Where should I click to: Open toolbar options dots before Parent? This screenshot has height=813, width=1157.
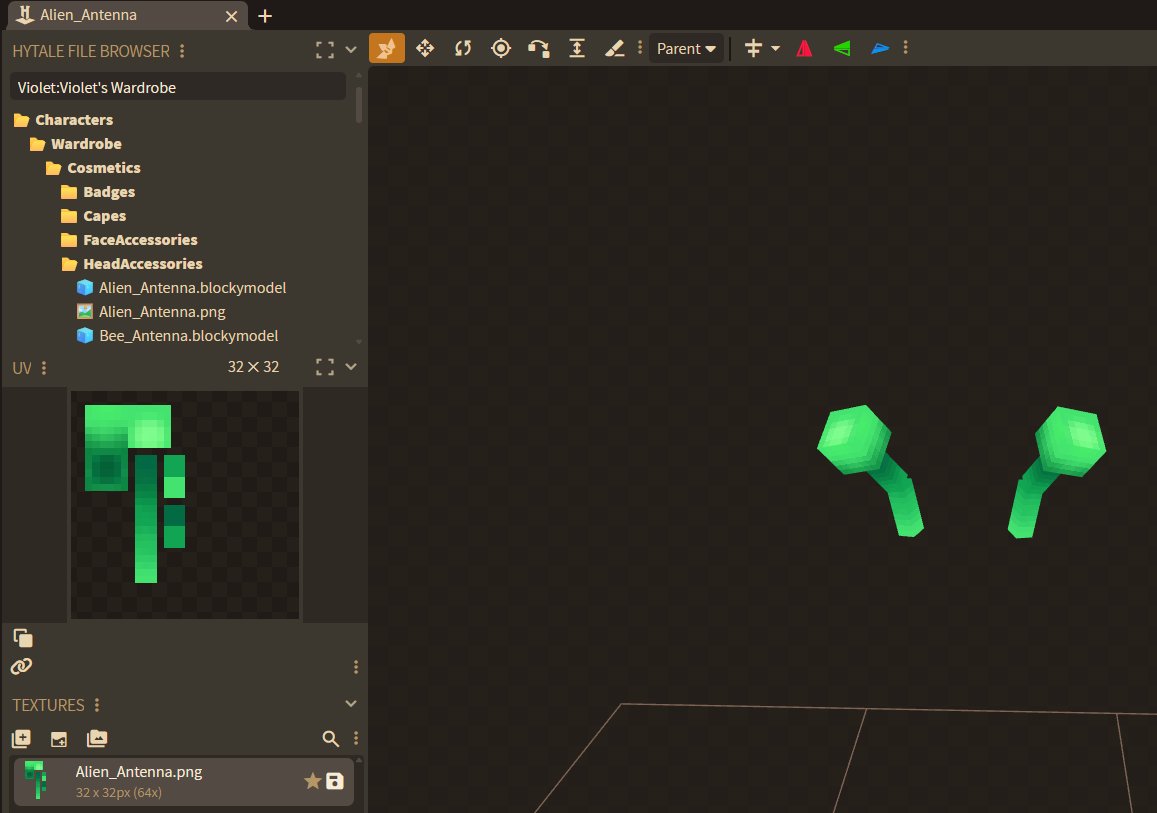click(640, 49)
